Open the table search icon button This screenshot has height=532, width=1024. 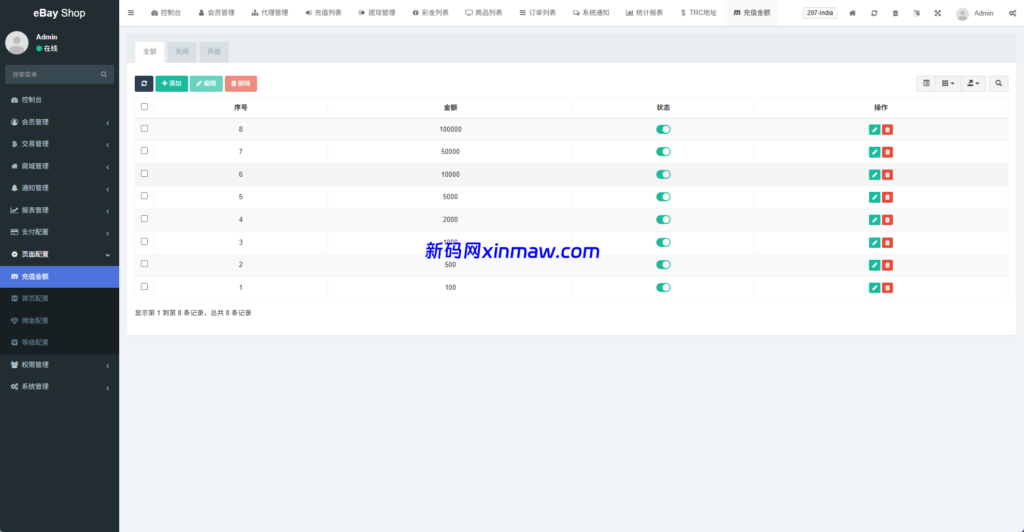point(999,84)
